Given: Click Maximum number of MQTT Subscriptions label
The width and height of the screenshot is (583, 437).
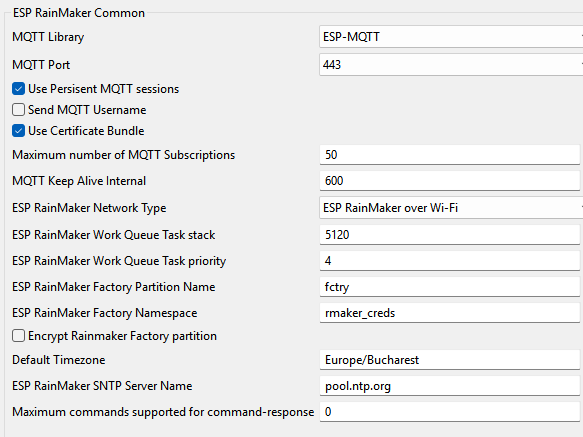Looking at the screenshot, I should 123,155.
